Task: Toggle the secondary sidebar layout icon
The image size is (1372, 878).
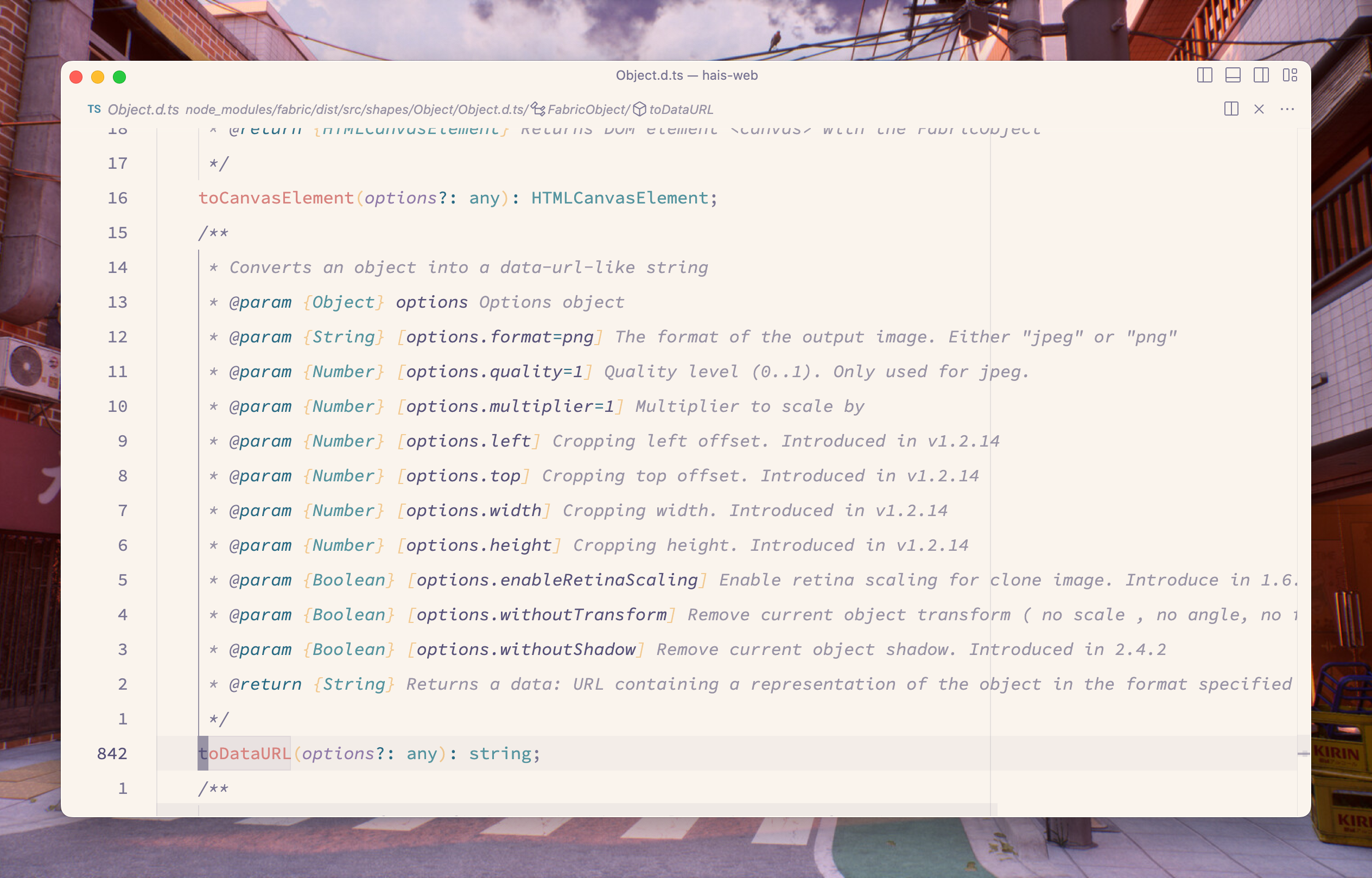Action: pyautogui.click(x=1261, y=75)
